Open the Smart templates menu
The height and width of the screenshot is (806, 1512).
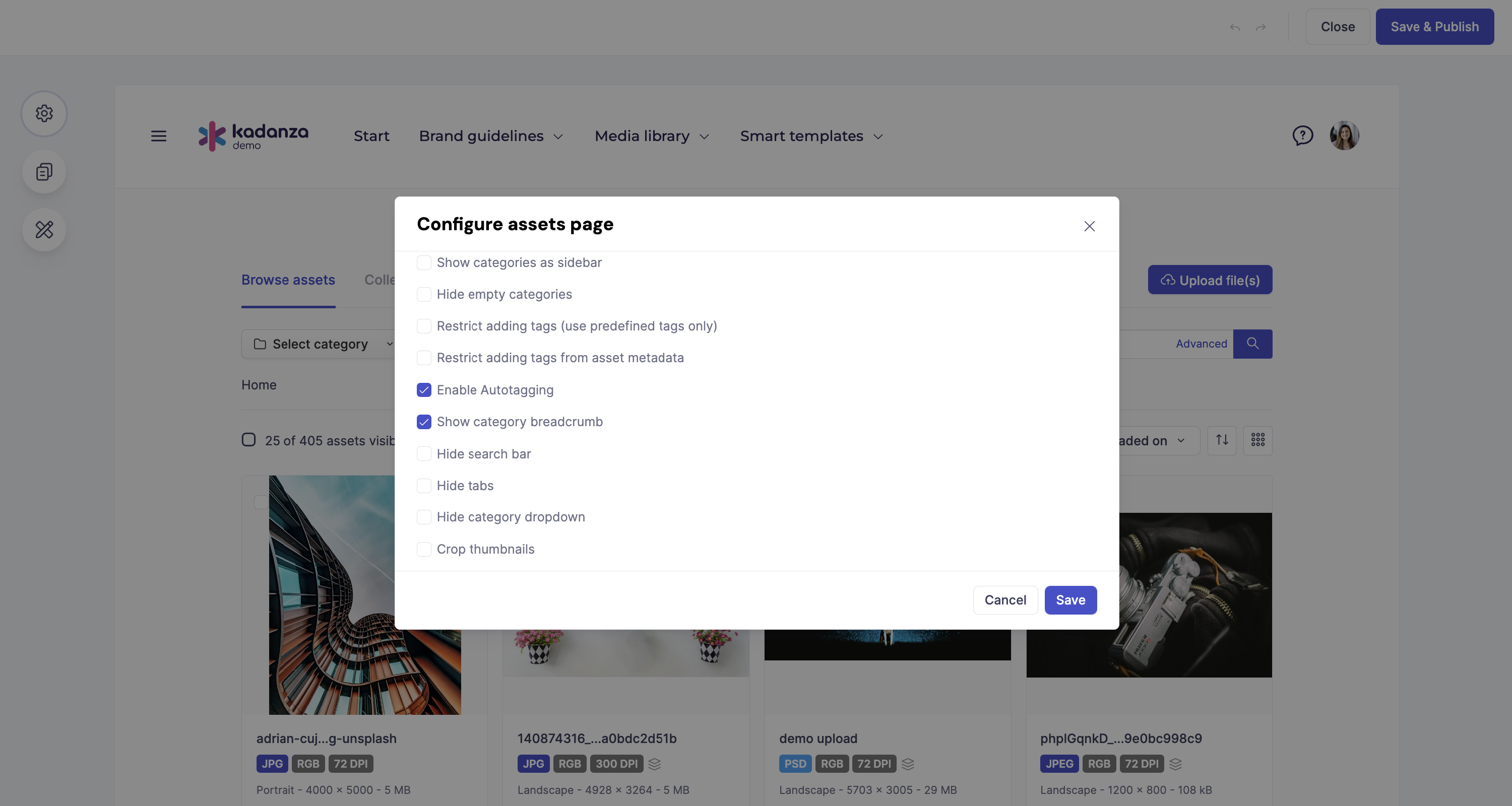point(810,136)
